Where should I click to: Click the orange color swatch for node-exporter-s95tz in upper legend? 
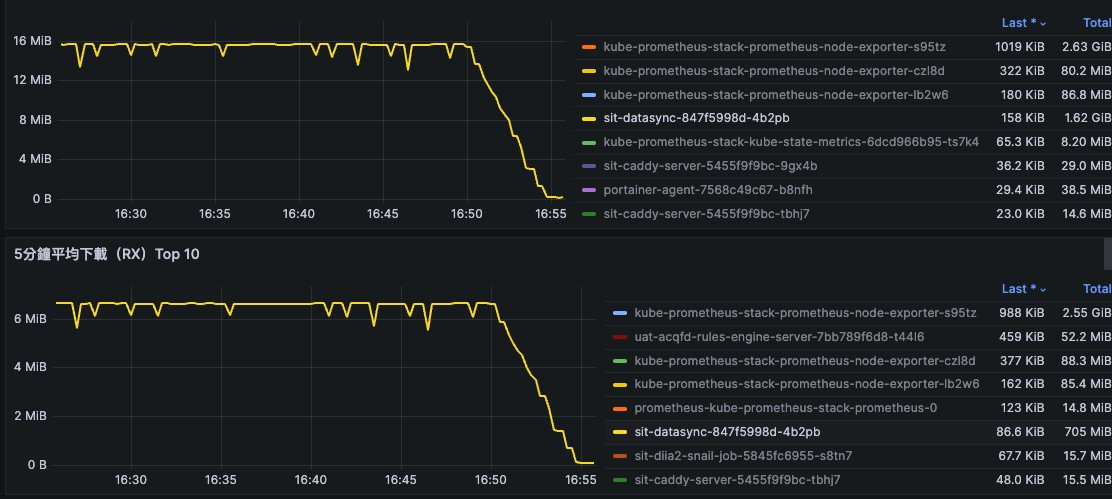588,47
